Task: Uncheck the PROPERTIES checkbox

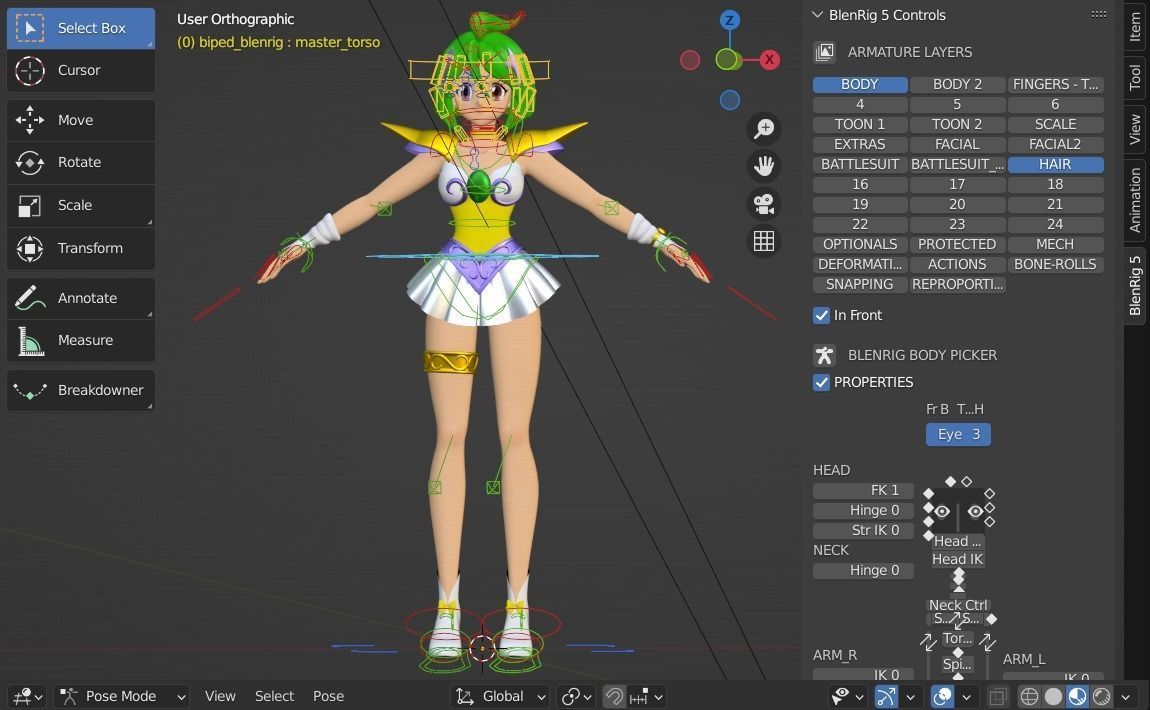Action: click(821, 382)
